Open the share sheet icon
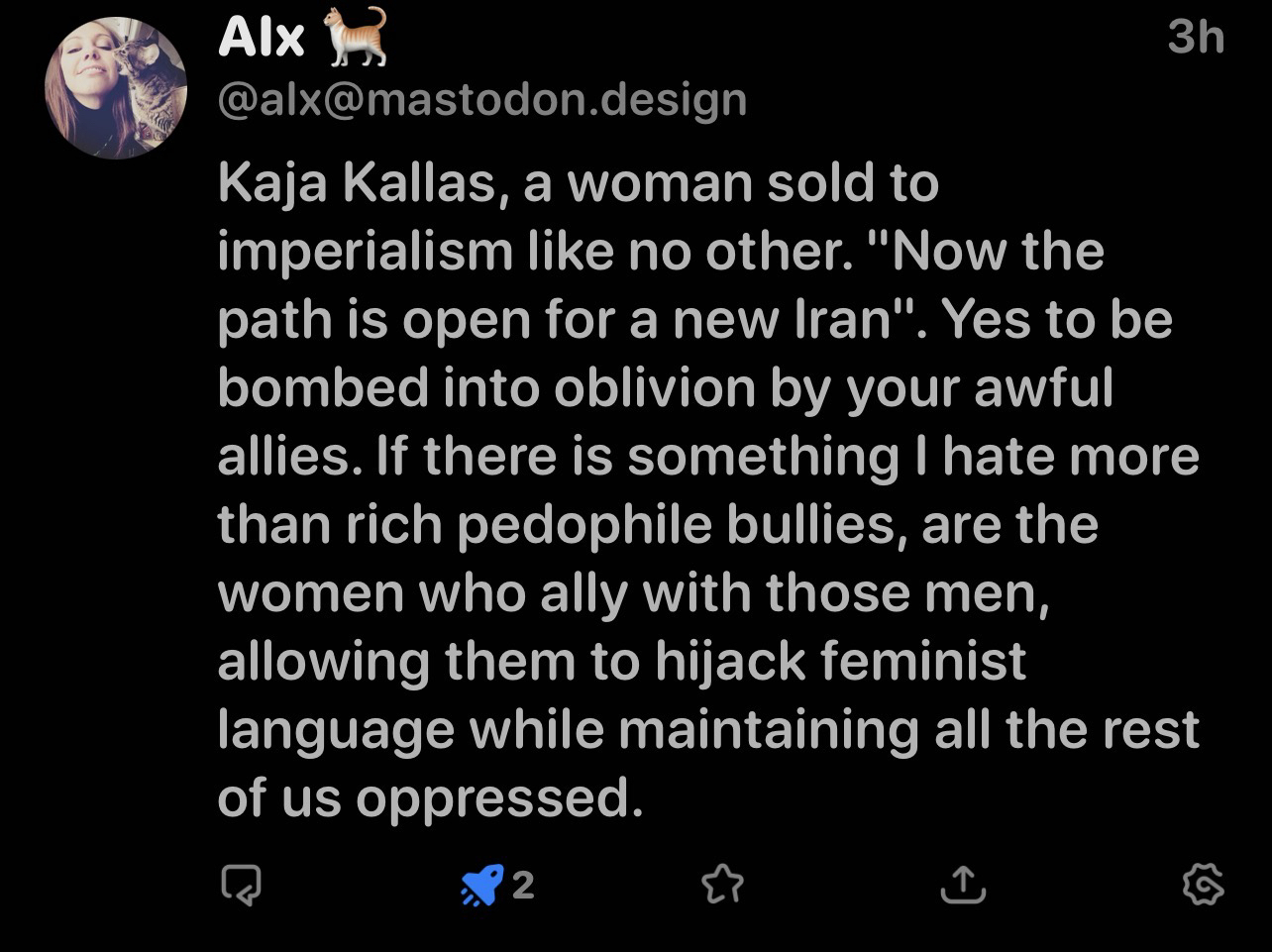This screenshot has width=1272, height=952. coord(962,884)
